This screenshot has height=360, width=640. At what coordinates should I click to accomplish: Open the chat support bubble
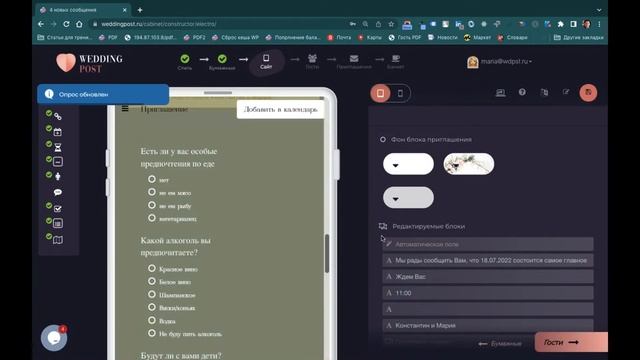54,338
